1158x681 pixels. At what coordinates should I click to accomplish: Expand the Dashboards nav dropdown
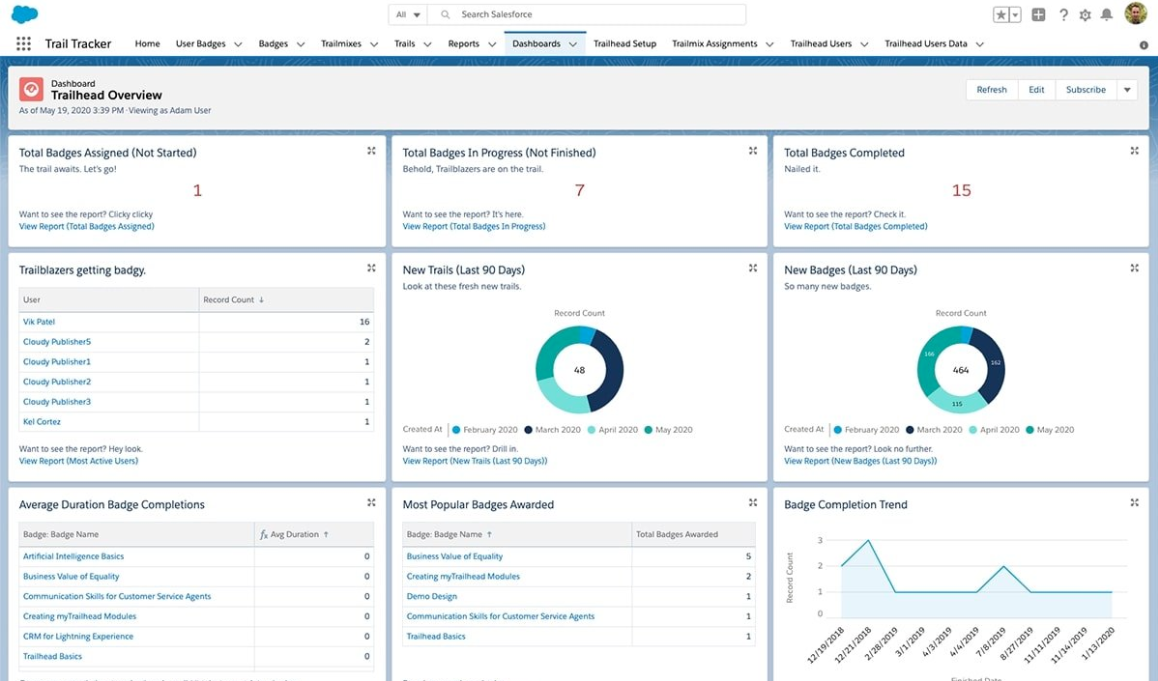(573, 44)
